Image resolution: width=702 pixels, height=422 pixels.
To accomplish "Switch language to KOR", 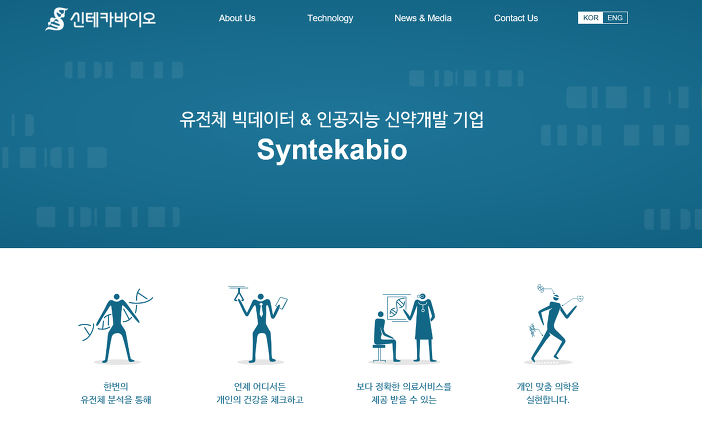I will point(591,18).
